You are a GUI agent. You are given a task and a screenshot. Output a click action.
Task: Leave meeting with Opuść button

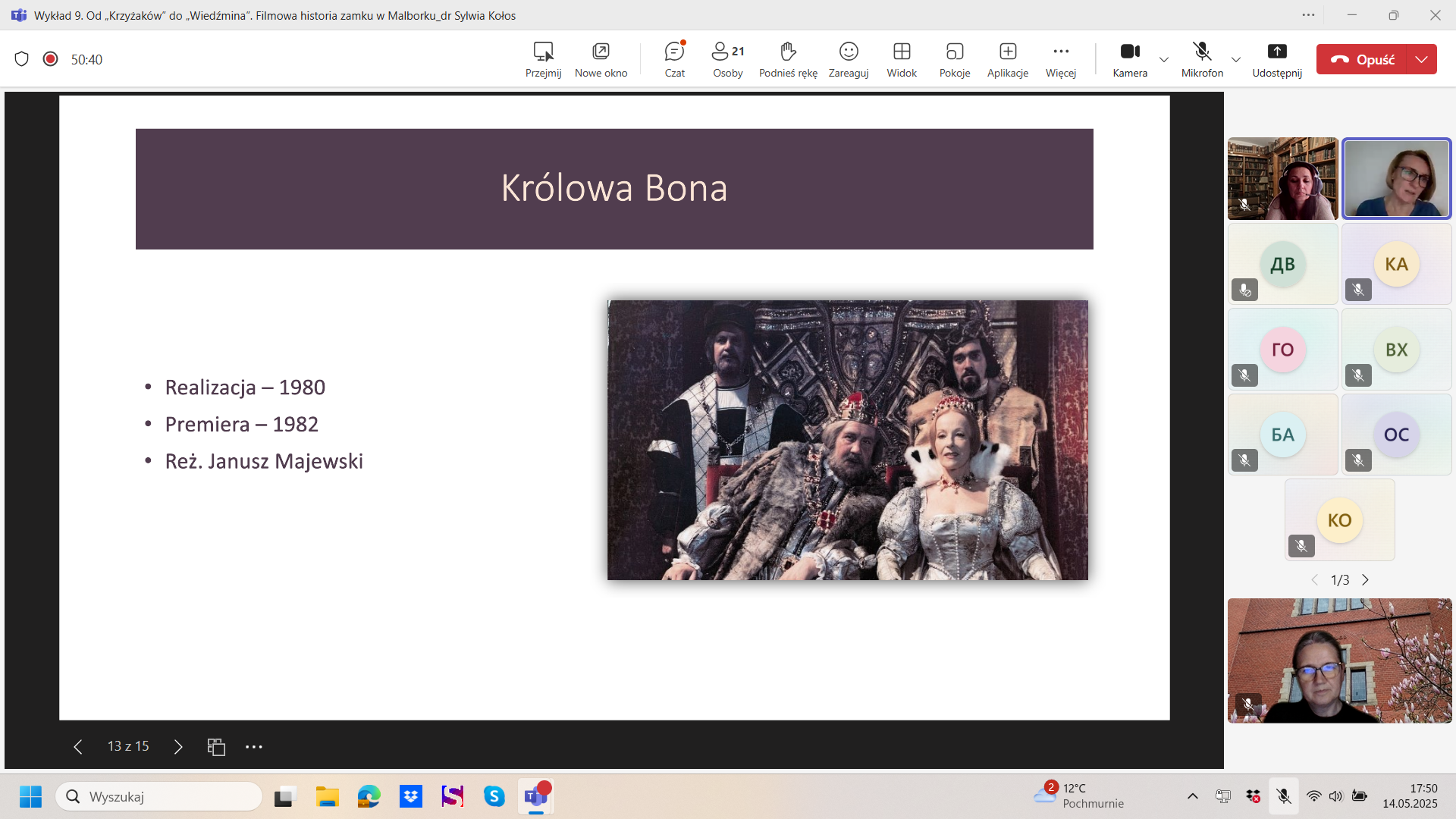tap(1362, 59)
